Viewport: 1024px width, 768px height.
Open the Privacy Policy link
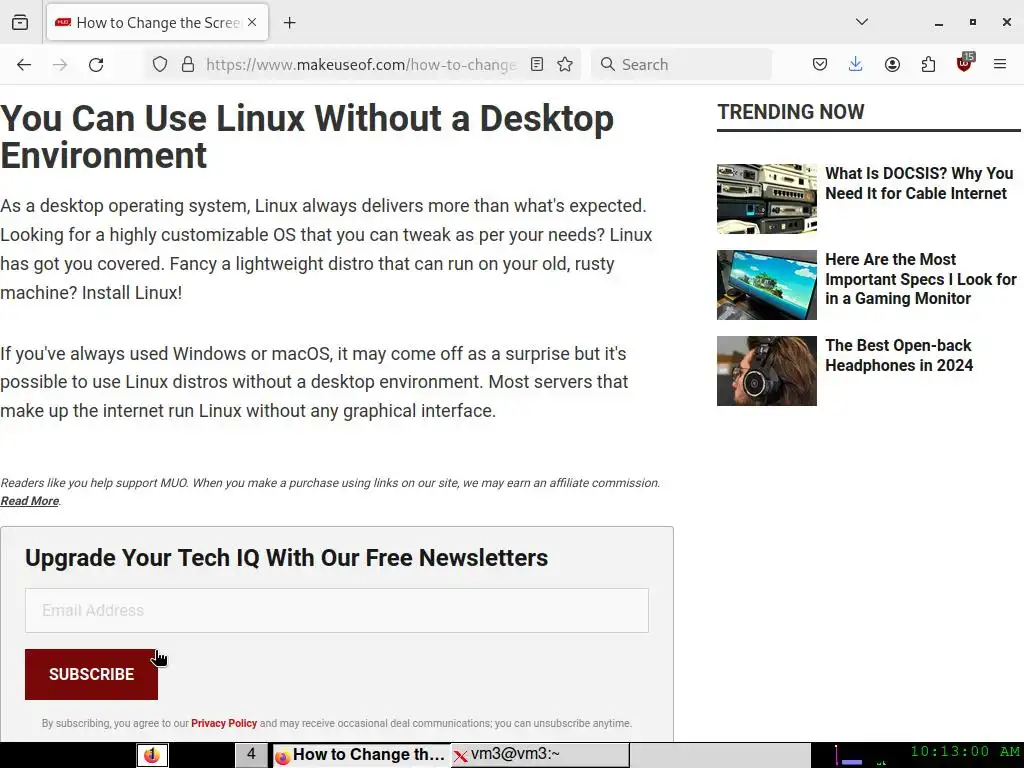(224, 723)
